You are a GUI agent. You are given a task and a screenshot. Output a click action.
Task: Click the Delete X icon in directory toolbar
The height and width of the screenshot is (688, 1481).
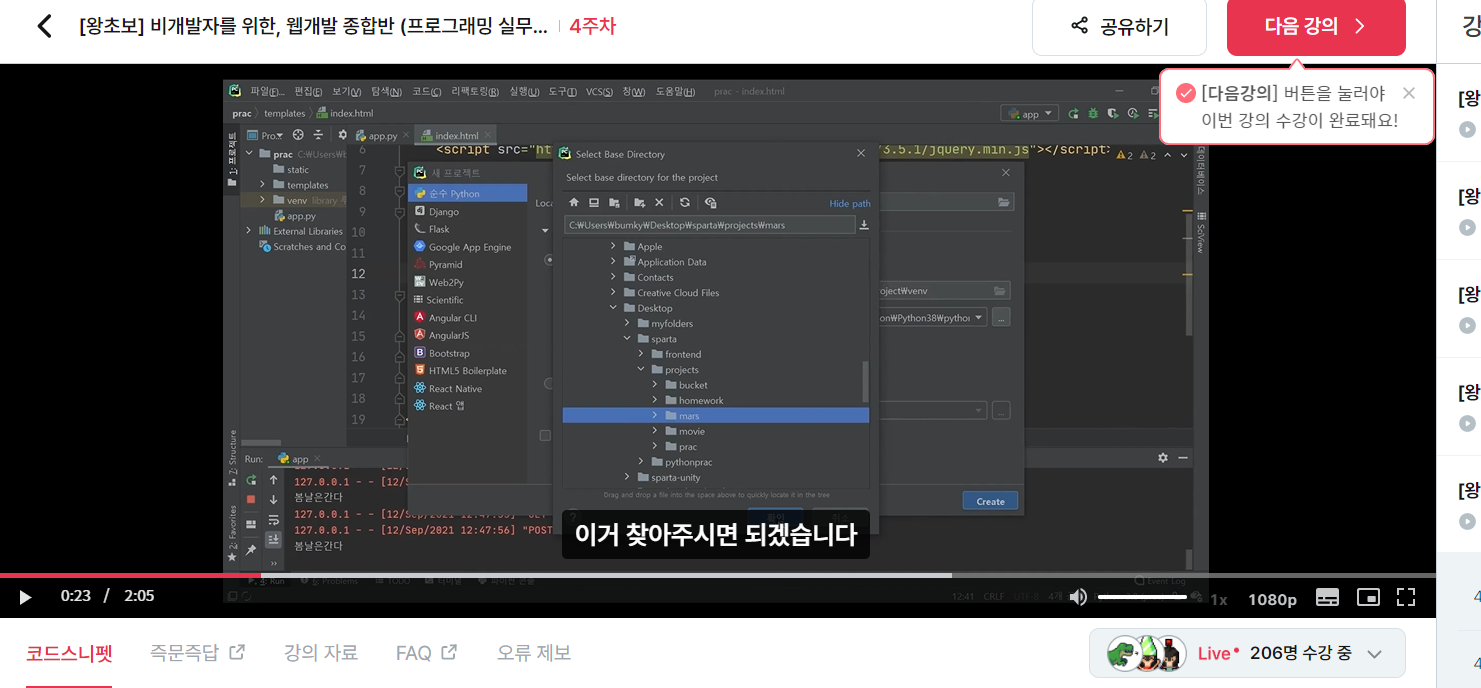click(659, 203)
